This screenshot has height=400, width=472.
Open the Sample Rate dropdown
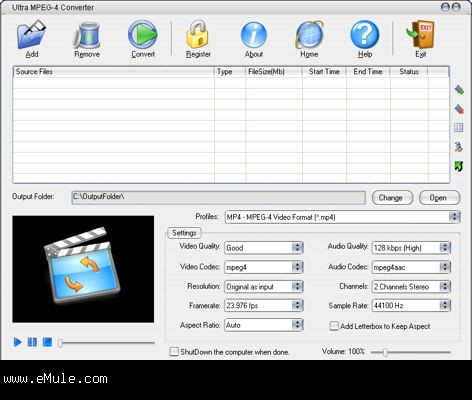click(x=411, y=305)
